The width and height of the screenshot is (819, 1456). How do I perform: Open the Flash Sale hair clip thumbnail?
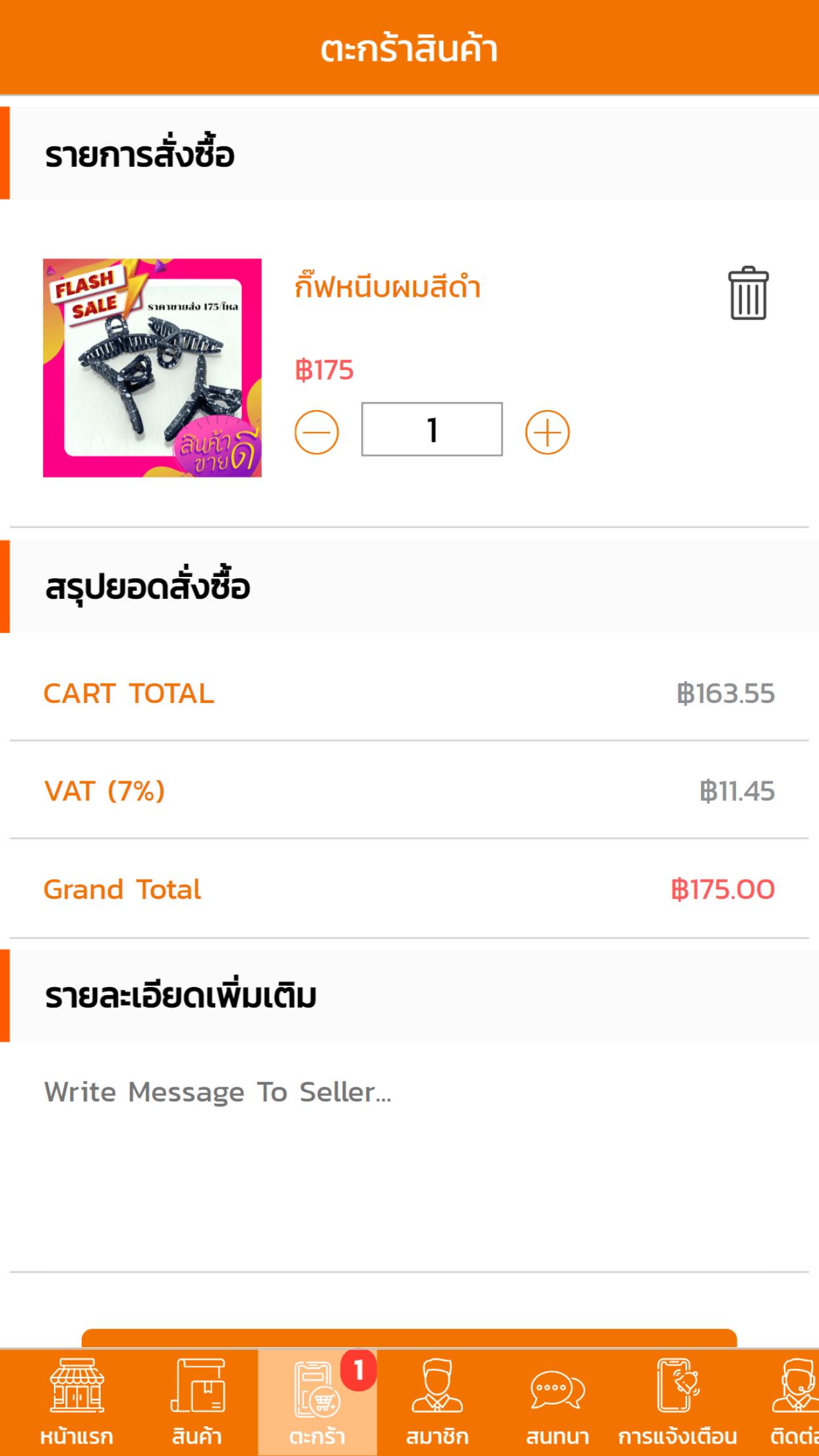pyautogui.click(x=152, y=368)
